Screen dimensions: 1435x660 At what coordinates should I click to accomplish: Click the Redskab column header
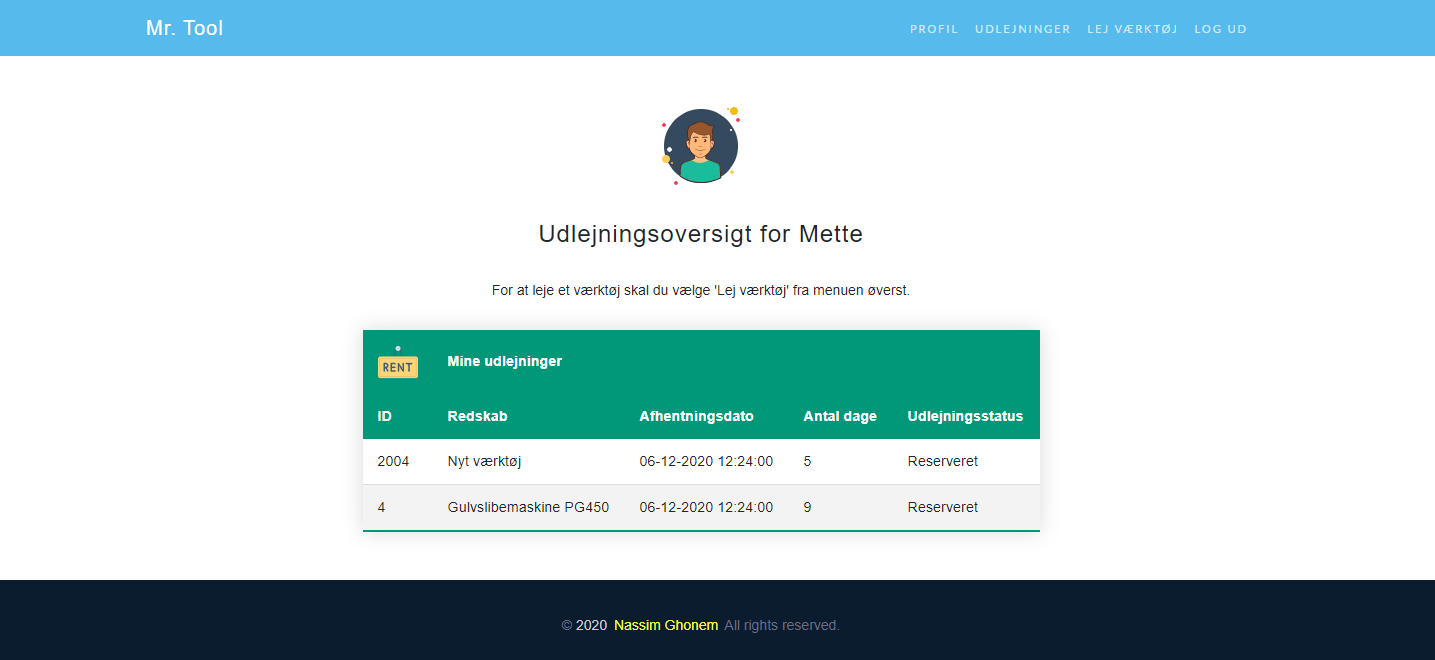(x=477, y=416)
